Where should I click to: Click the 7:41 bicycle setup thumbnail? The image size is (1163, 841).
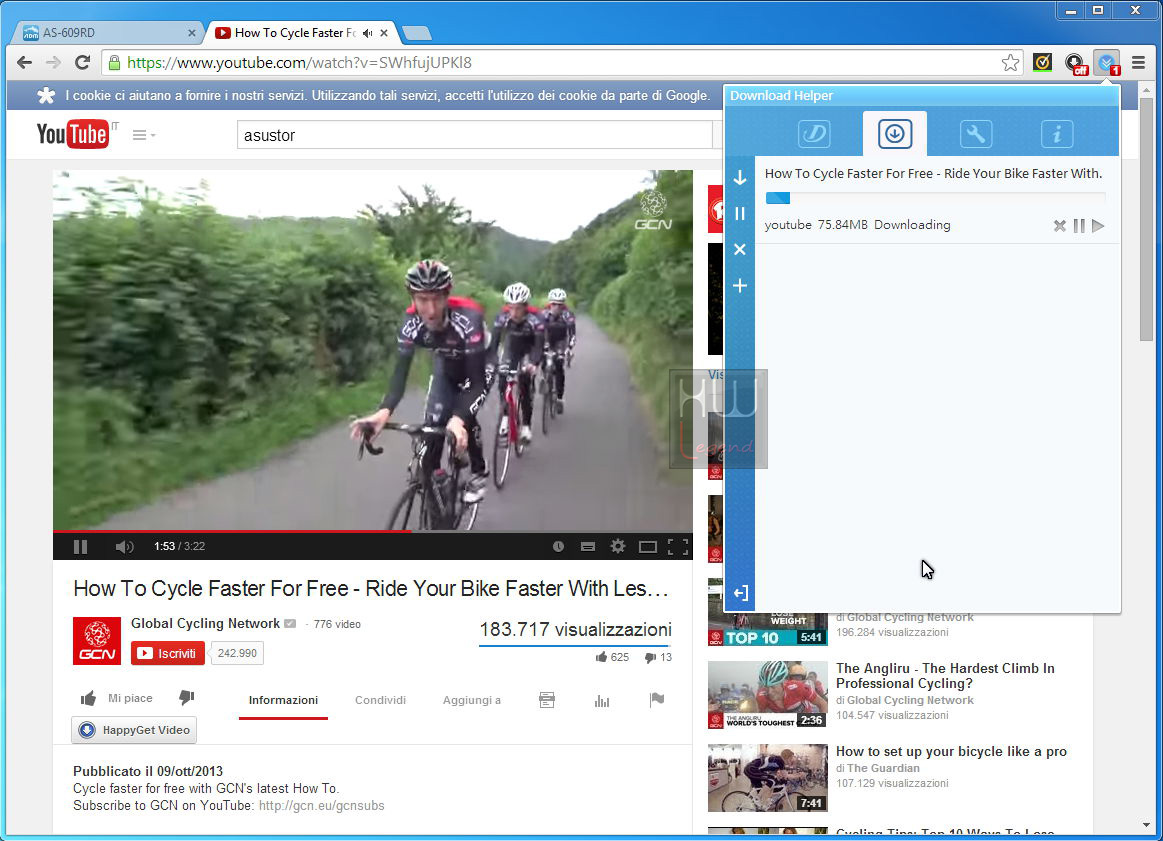pyautogui.click(x=768, y=778)
